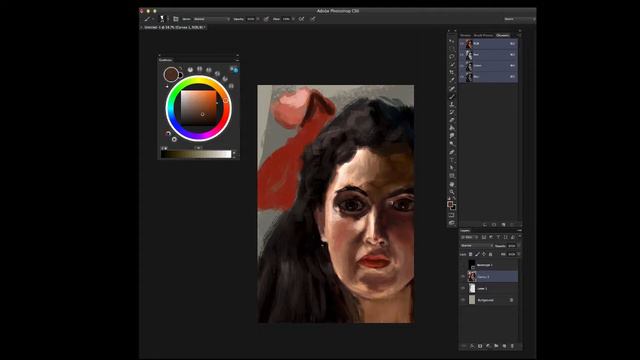Lock image pixels brush icon
The image size is (640, 360).
pos(478,254)
